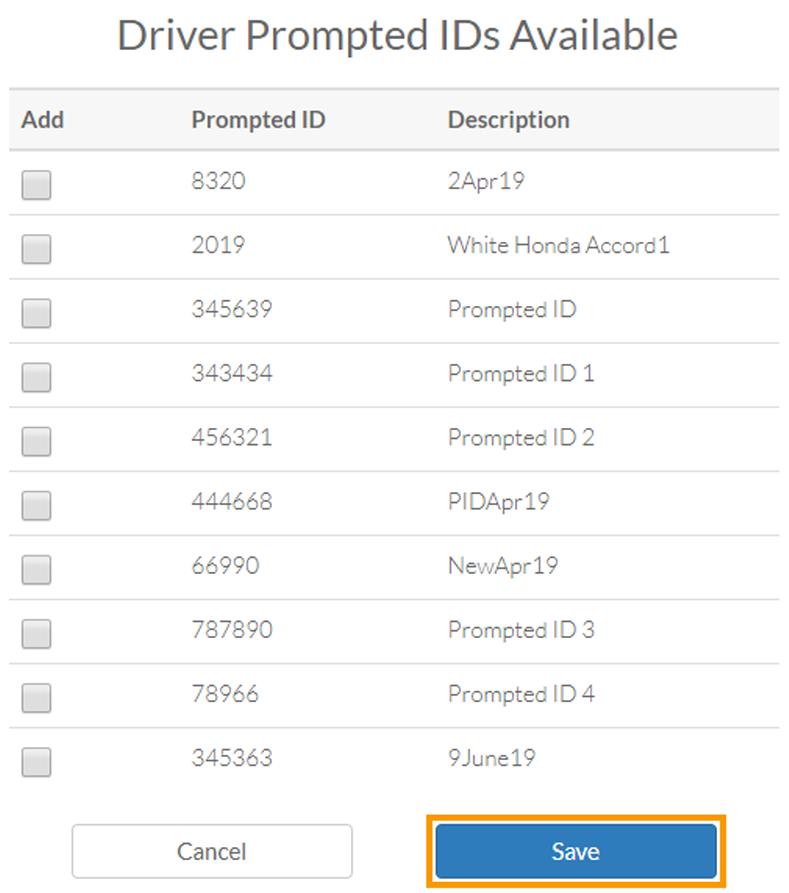The image size is (789, 893).
Task: Enable the checkbox for ID 343434
Action: (36, 376)
